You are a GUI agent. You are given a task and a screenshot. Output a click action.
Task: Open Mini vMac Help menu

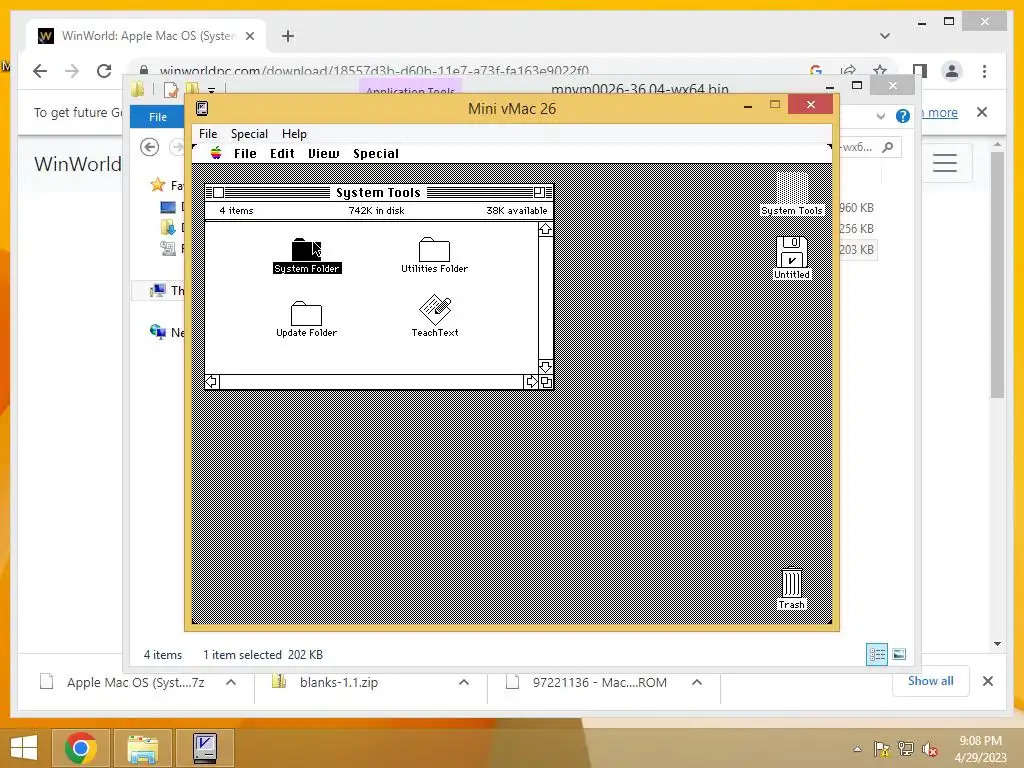click(294, 134)
